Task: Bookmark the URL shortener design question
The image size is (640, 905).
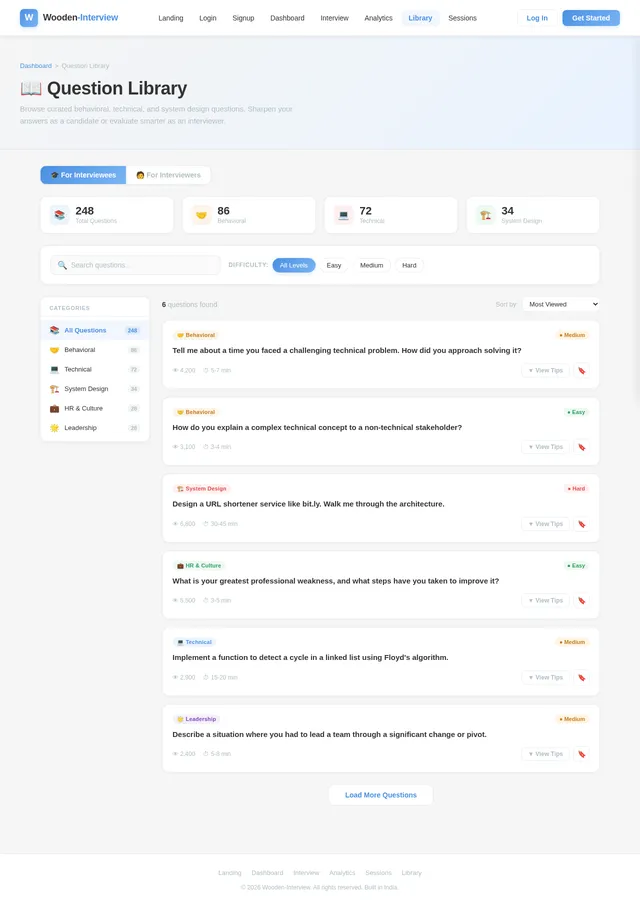Action: point(582,524)
